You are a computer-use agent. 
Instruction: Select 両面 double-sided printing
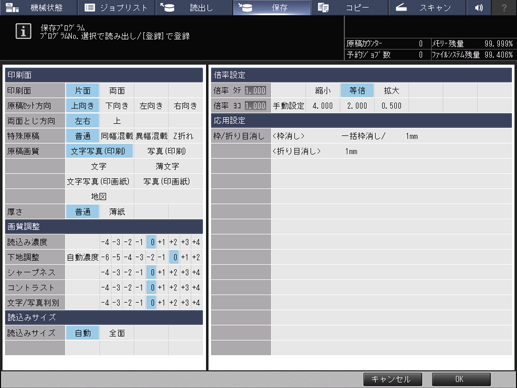tap(117, 90)
